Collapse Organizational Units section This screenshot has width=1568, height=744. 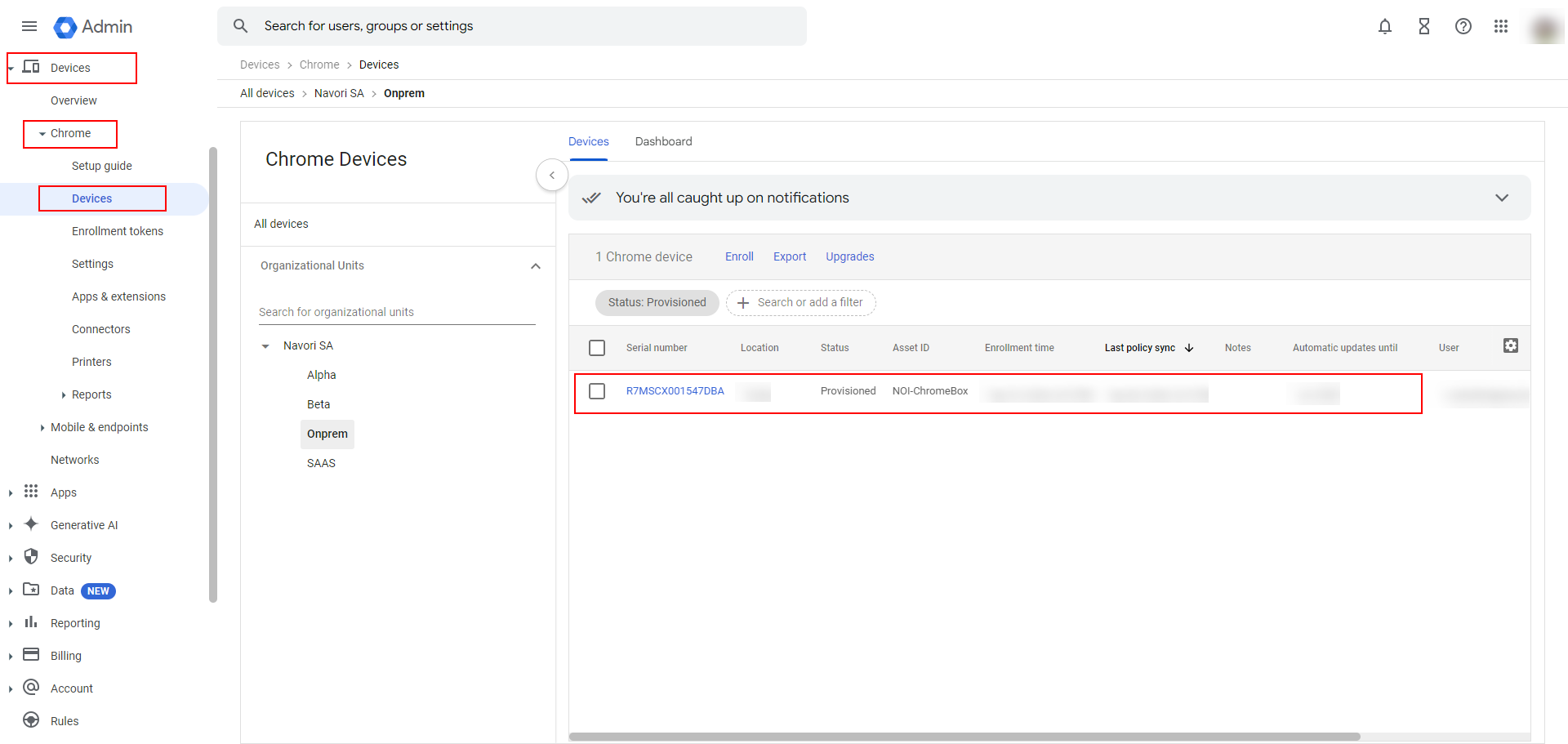point(536,266)
